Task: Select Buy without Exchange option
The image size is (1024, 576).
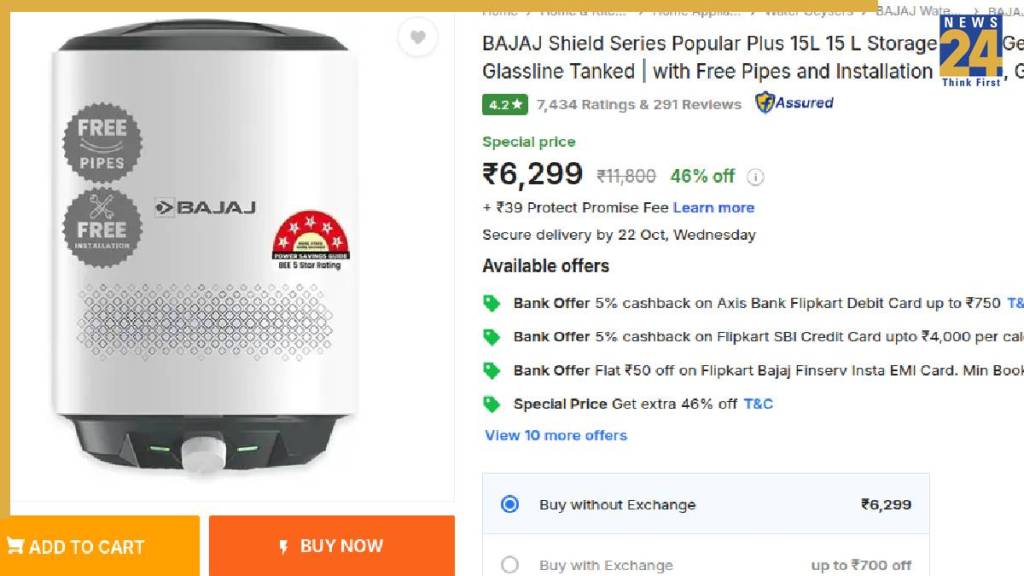Action: pos(510,504)
